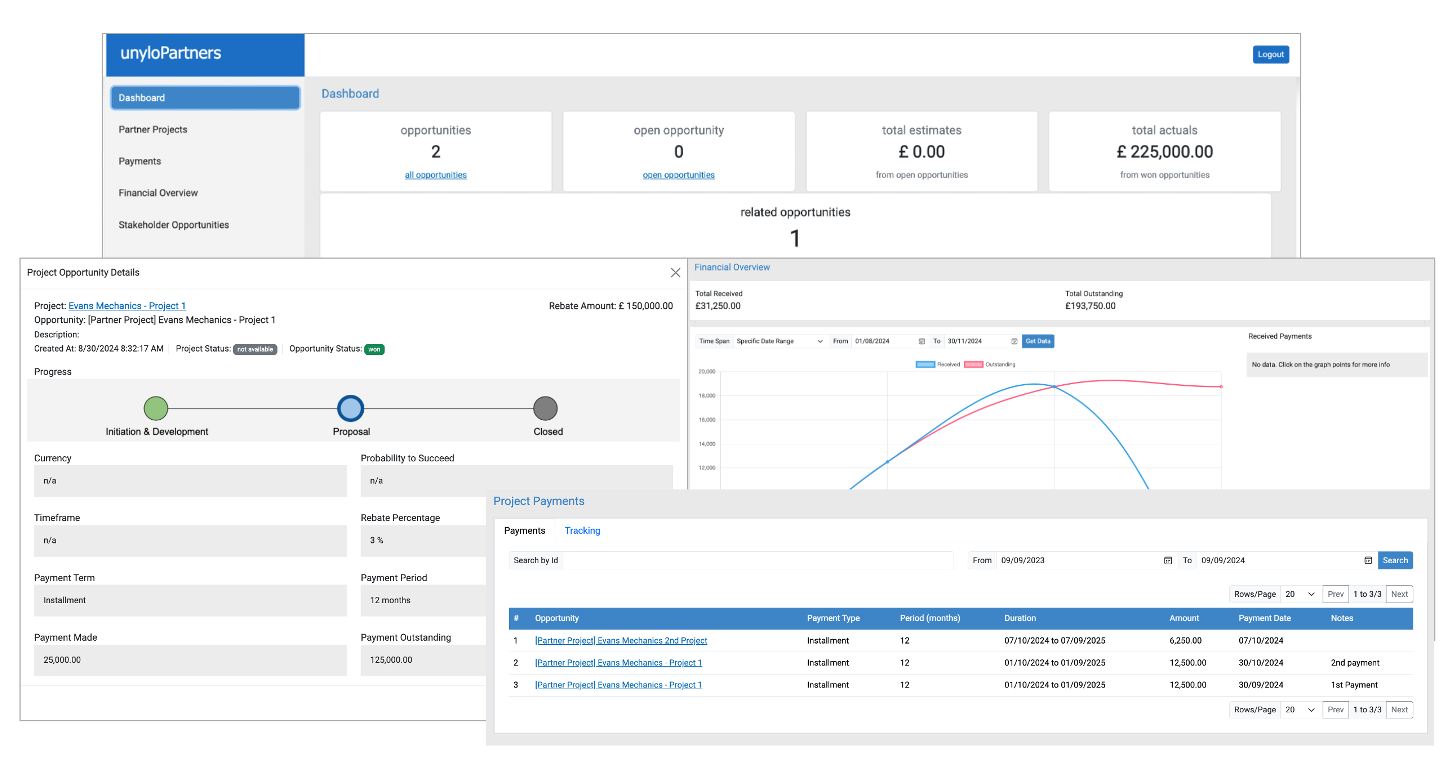Click the Payment Date column header
This screenshot has height=760, width=1450.
pyautogui.click(x=1264, y=618)
